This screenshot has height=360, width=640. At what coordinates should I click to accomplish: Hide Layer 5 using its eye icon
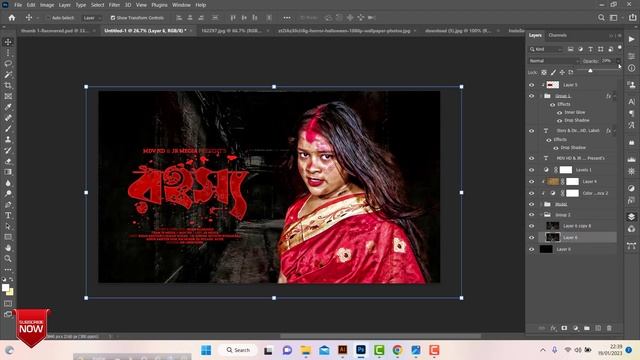[531, 85]
